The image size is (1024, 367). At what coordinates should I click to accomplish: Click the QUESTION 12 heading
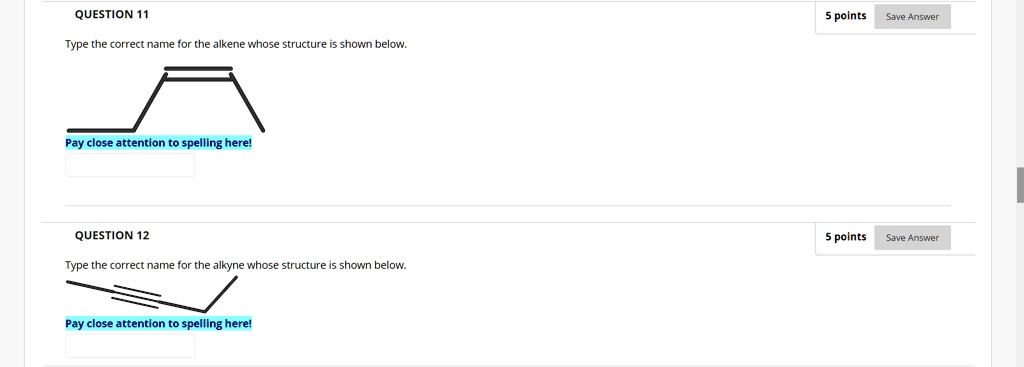pyautogui.click(x=112, y=235)
